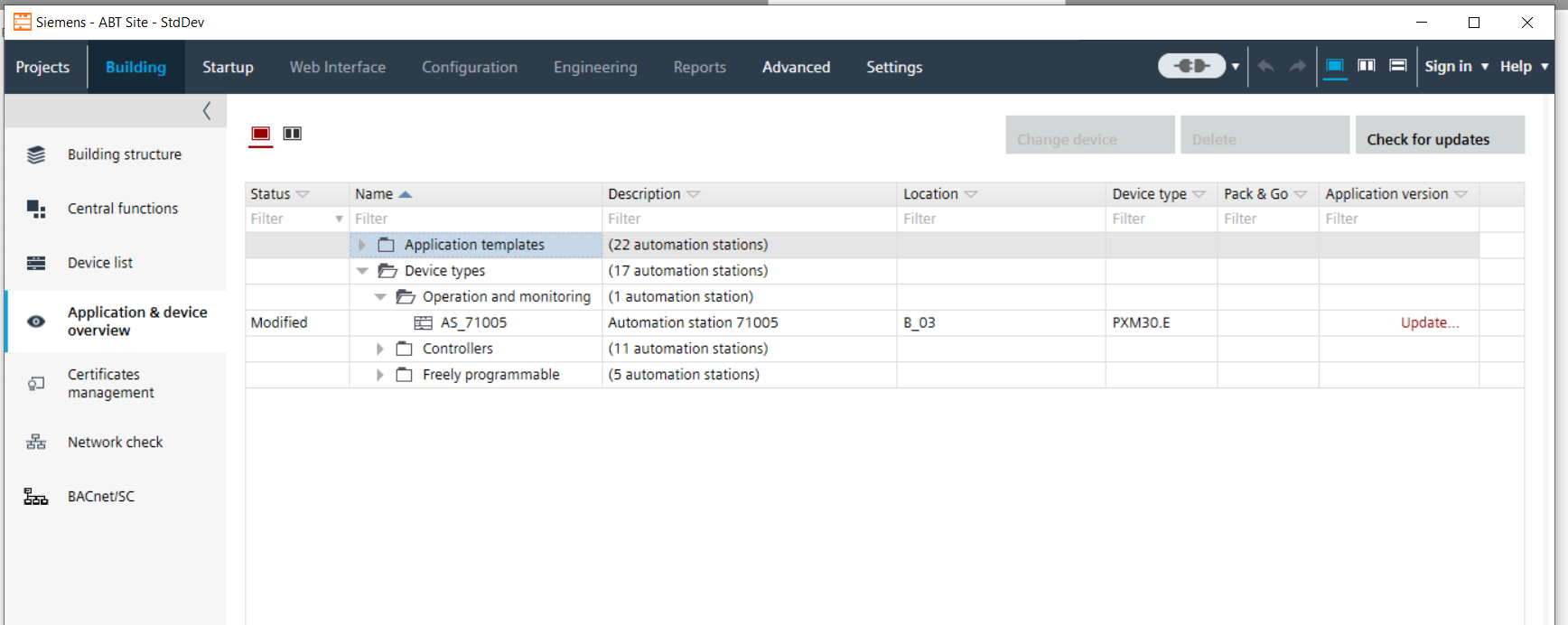
Task: Click the Central functions sidebar icon
Action: [x=36, y=209]
